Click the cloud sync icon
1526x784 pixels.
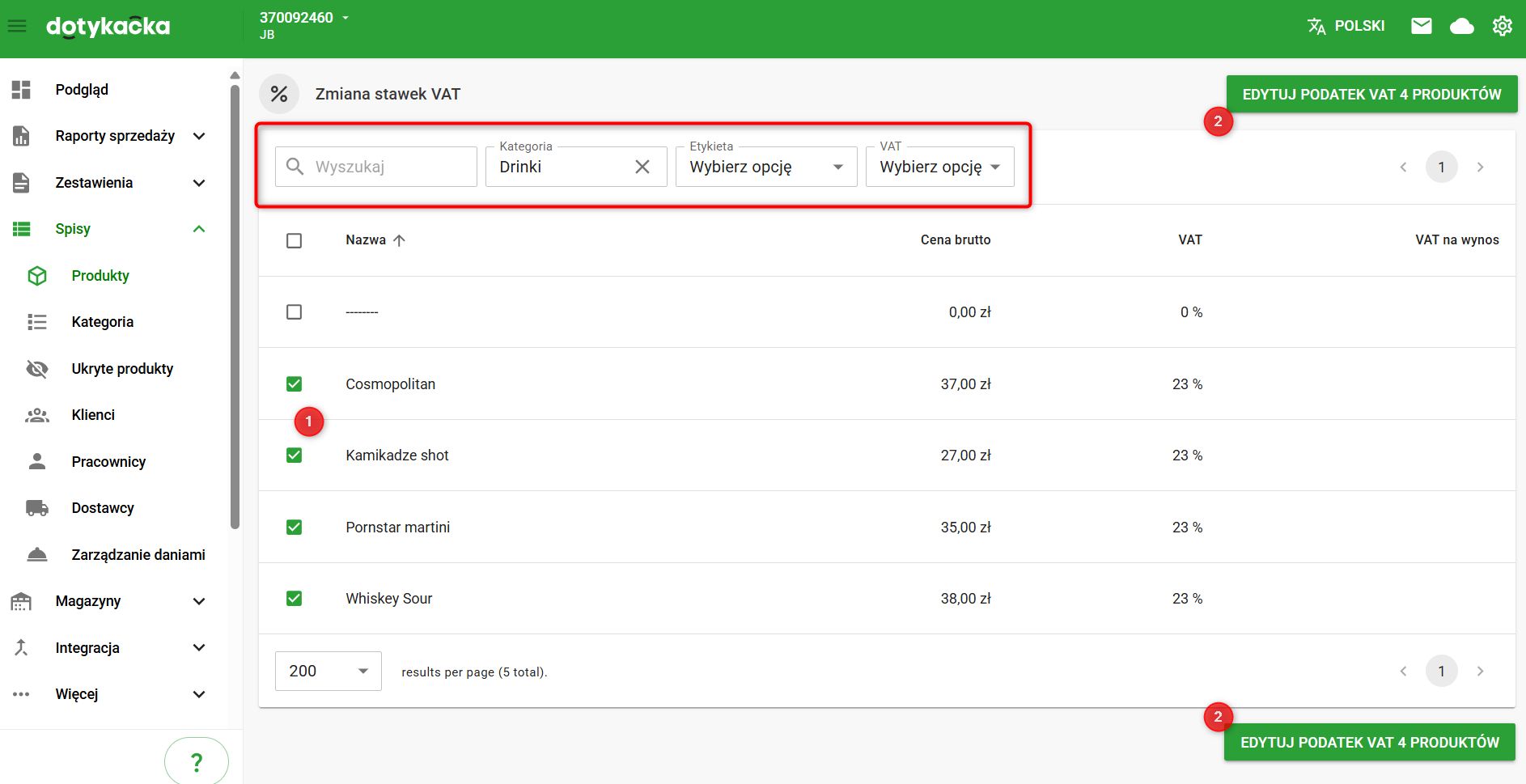pyautogui.click(x=1461, y=27)
